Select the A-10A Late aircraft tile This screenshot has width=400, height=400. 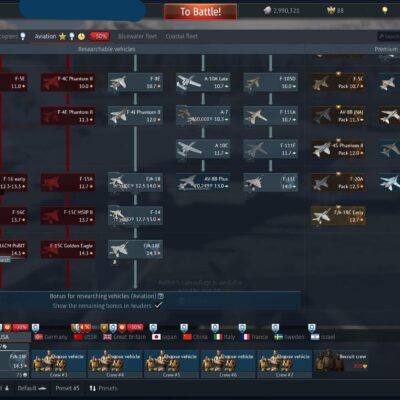pyautogui.click(x=203, y=82)
